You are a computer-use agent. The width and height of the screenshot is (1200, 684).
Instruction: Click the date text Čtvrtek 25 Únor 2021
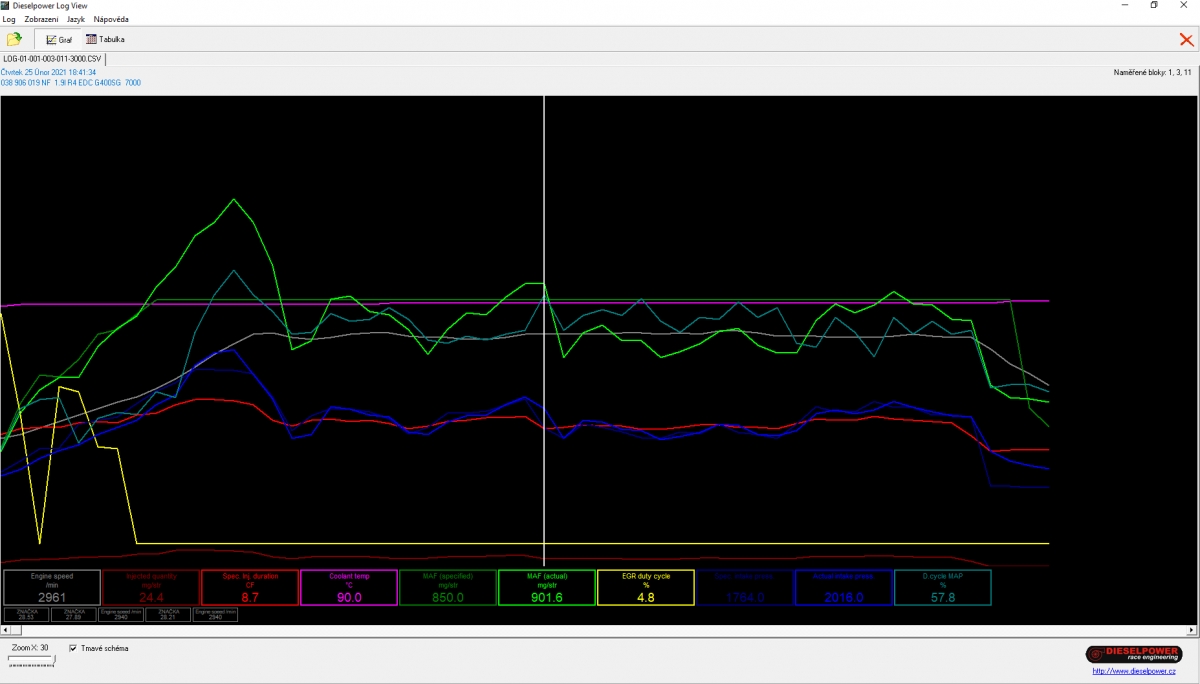click(49, 72)
